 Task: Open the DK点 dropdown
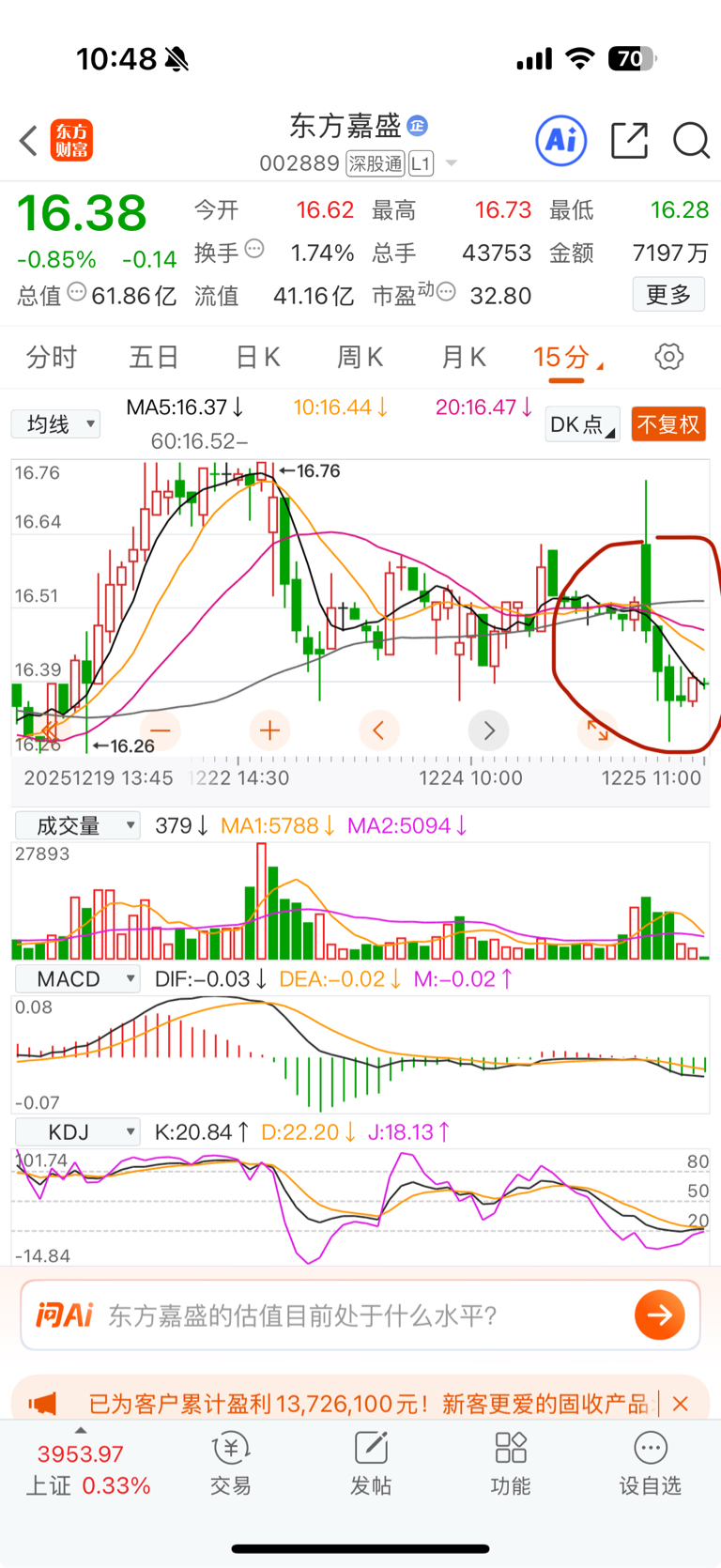582,424
